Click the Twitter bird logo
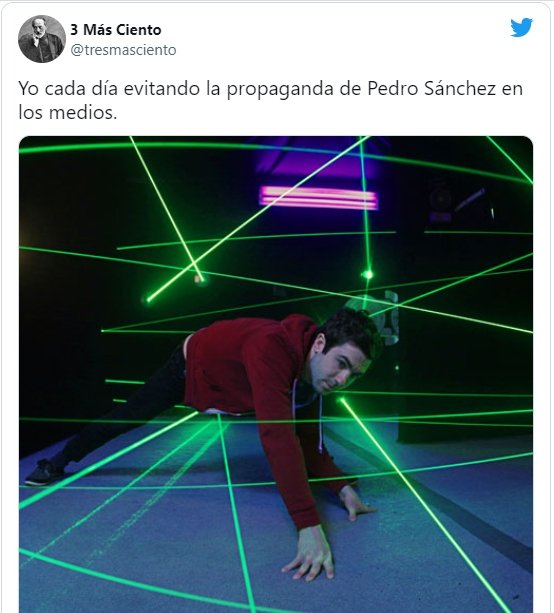The width and height of the screenshot is (554, 613). [521, 27]
